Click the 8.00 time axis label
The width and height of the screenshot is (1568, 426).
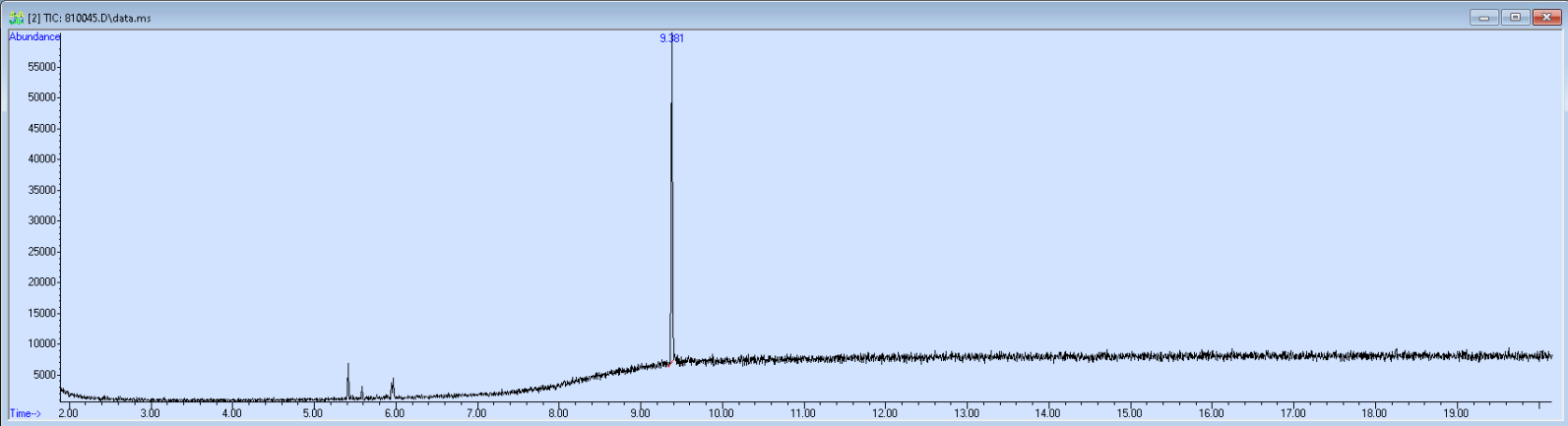[x=558, y=413]
